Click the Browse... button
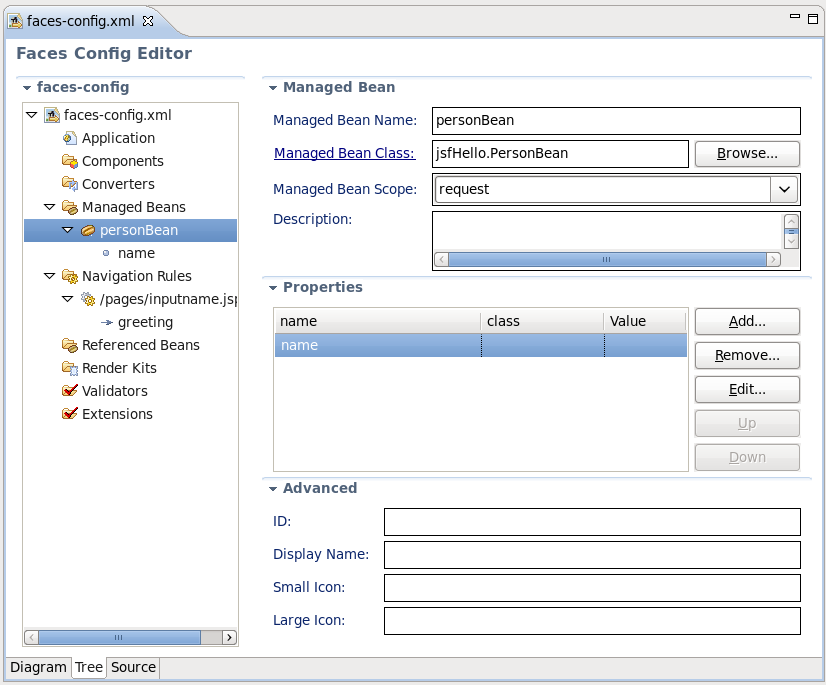 pyautogui.click(x=747, y=154)
